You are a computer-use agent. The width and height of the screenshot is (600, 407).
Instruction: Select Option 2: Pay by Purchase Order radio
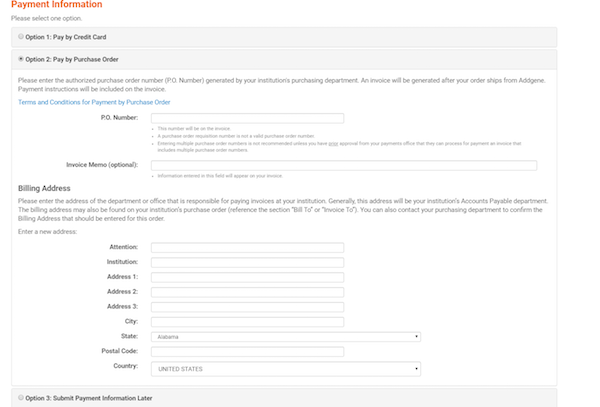21,59
